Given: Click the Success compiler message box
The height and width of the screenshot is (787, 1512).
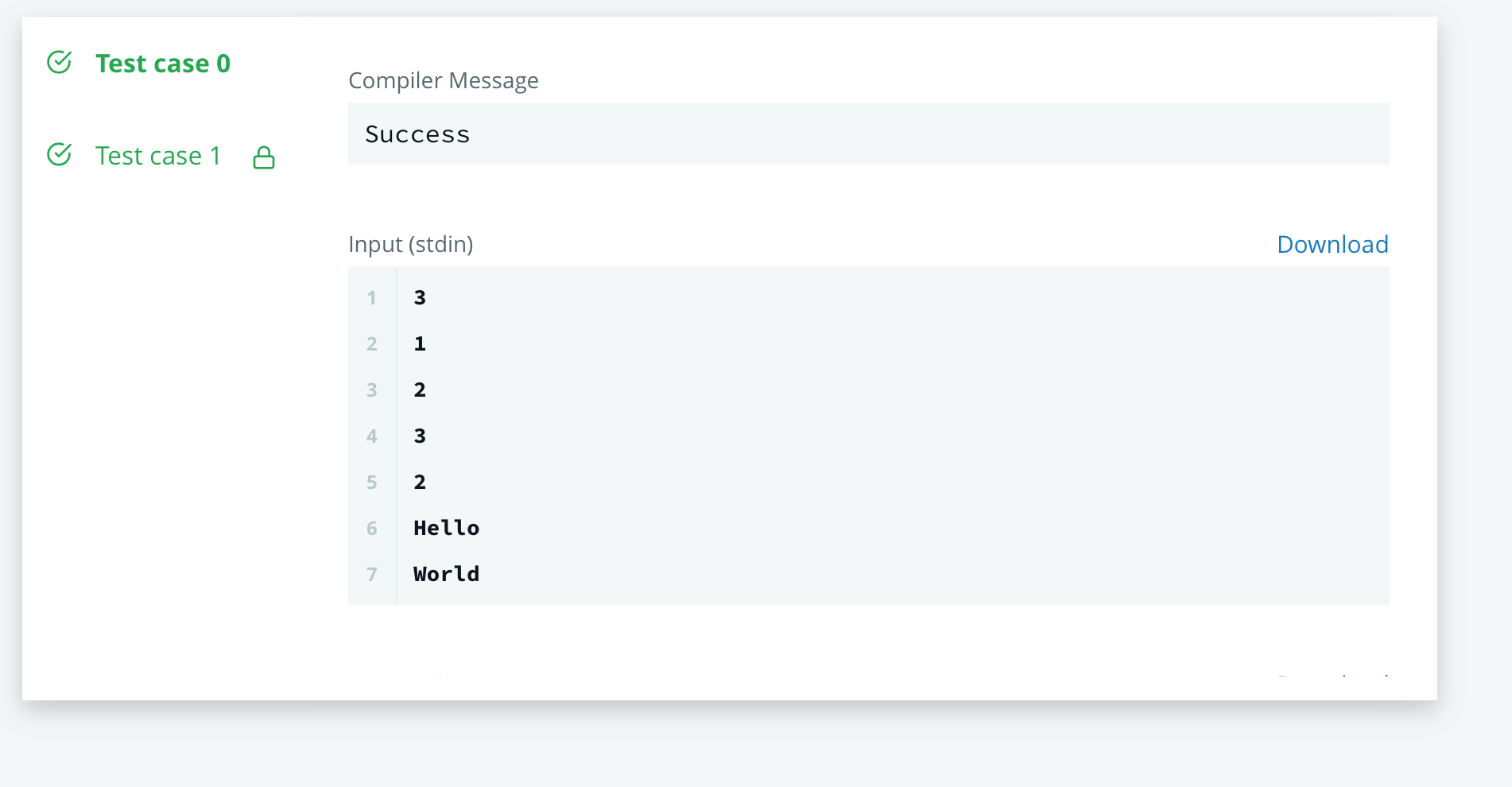Looking at the screenshot, I should point(868,133).
